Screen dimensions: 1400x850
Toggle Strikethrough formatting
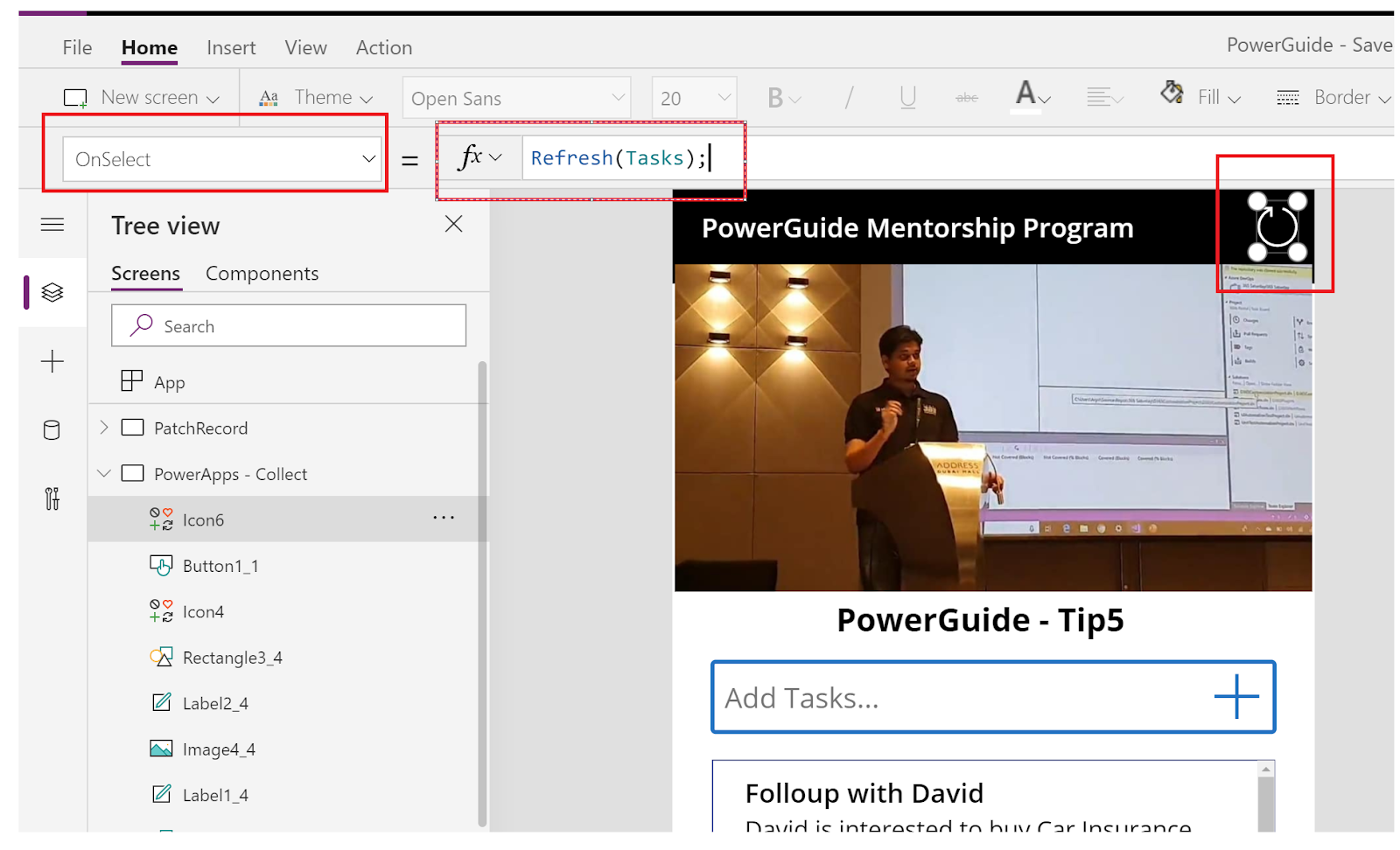click(x=967, y=98)
